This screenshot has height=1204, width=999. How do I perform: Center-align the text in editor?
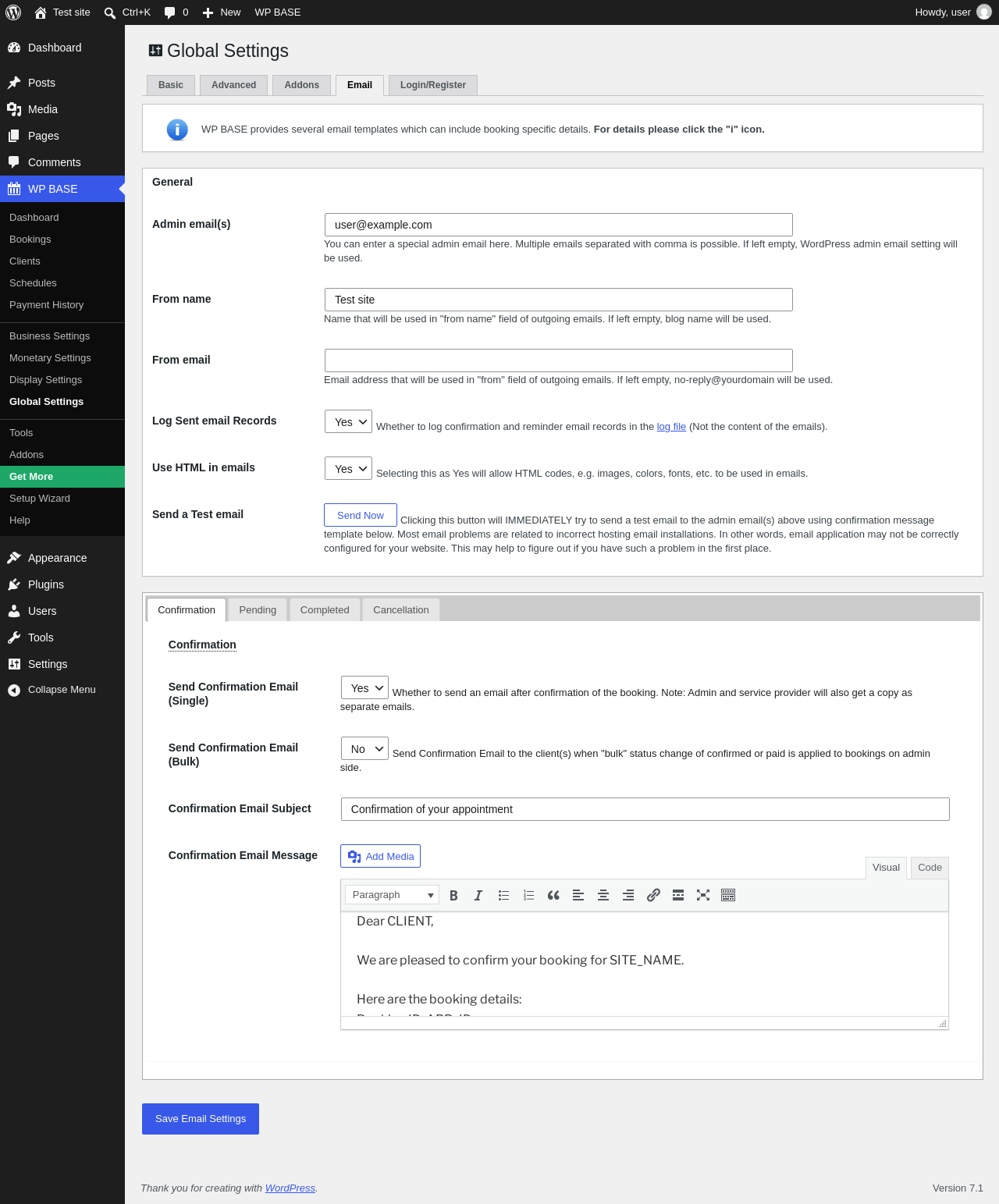tap(603, 895)
